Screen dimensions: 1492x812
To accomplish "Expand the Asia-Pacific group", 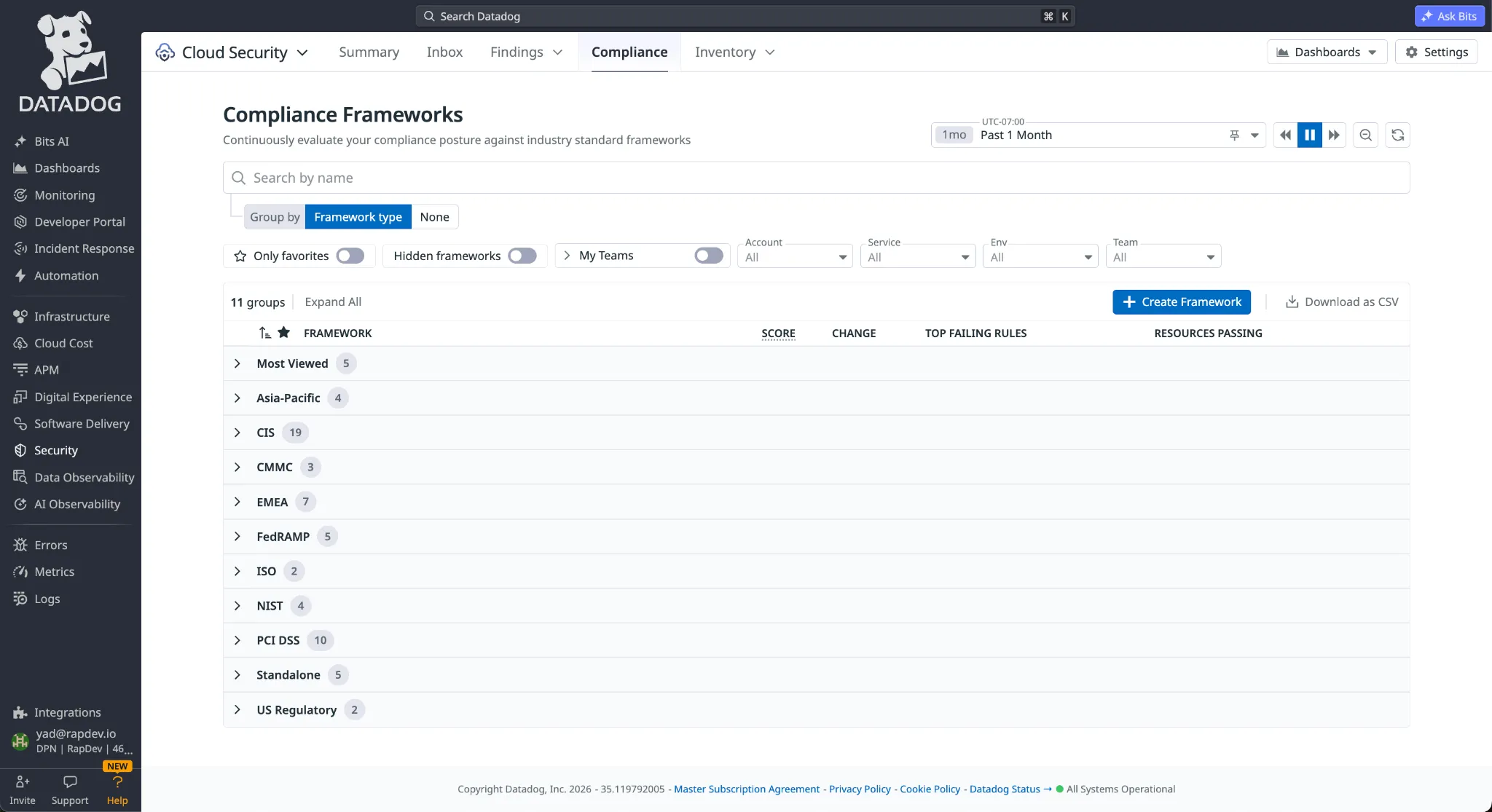I will 237,398.
